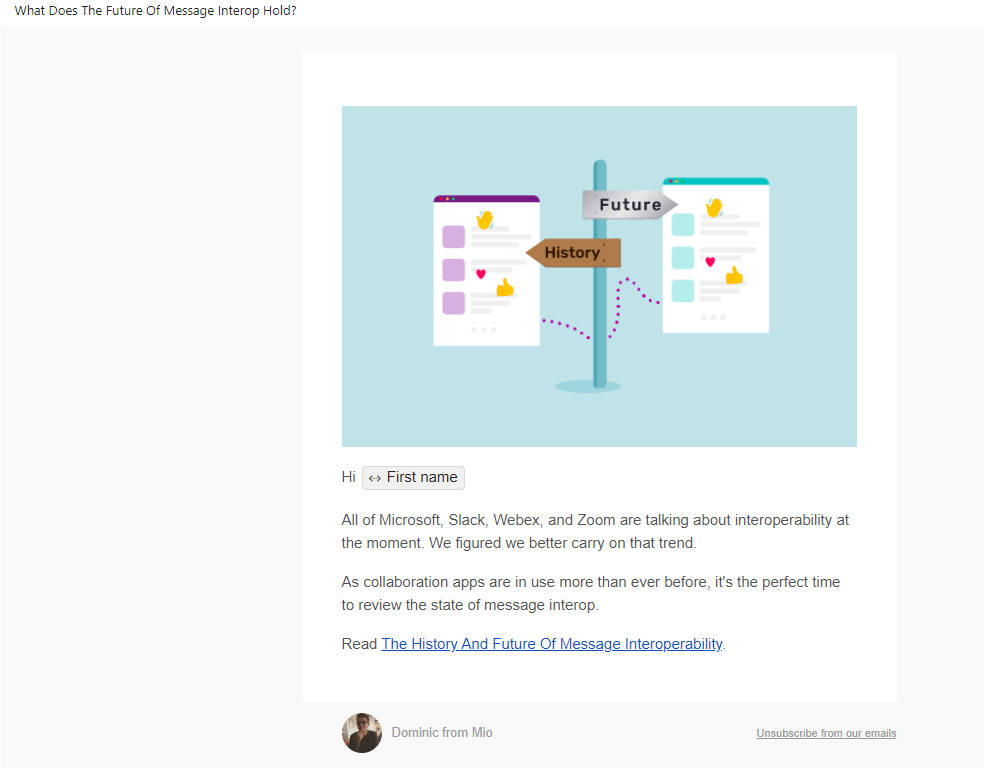Click the right browser window illustration

[715, 255]
